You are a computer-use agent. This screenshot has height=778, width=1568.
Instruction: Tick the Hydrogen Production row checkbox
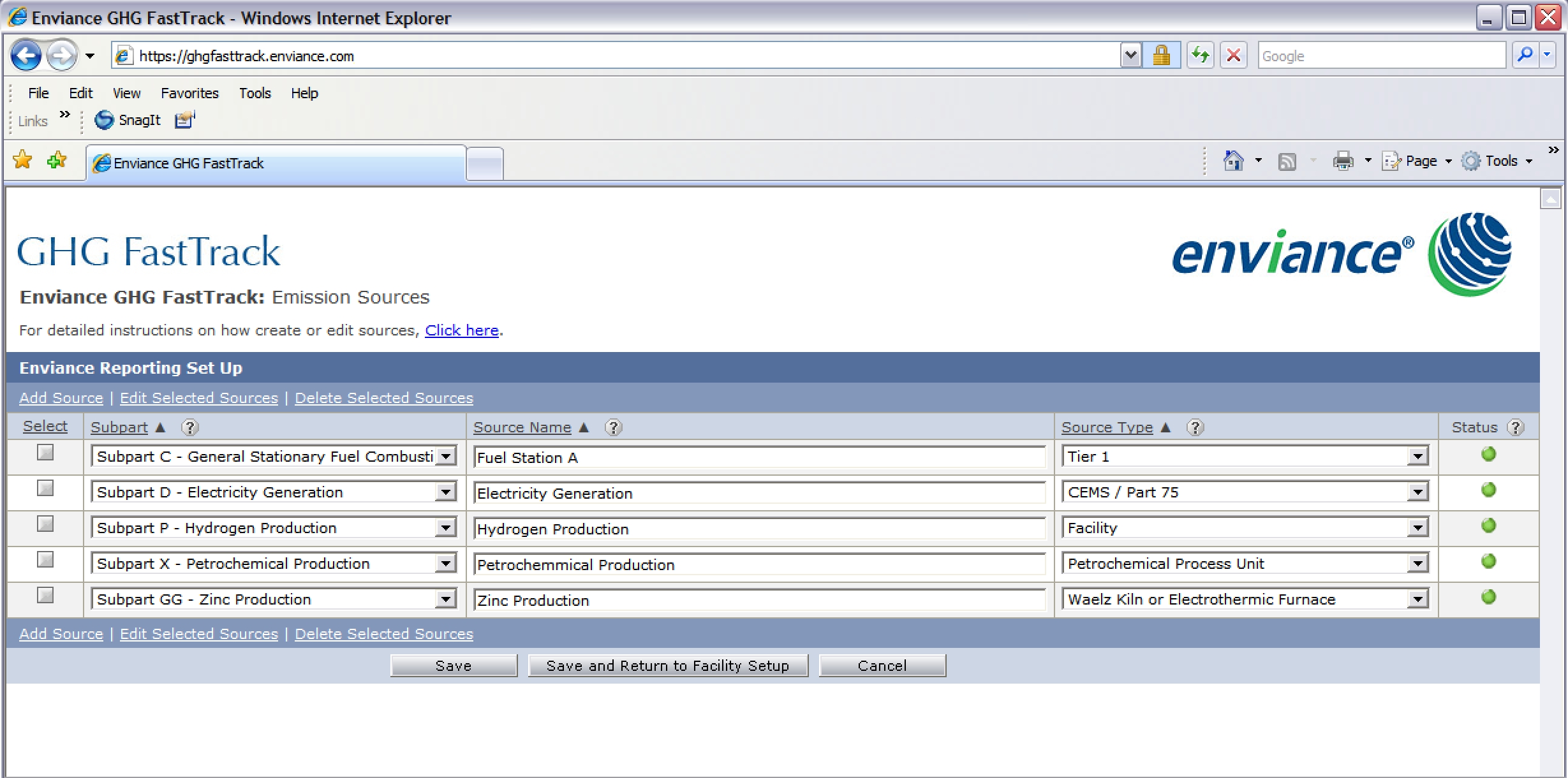45,524
